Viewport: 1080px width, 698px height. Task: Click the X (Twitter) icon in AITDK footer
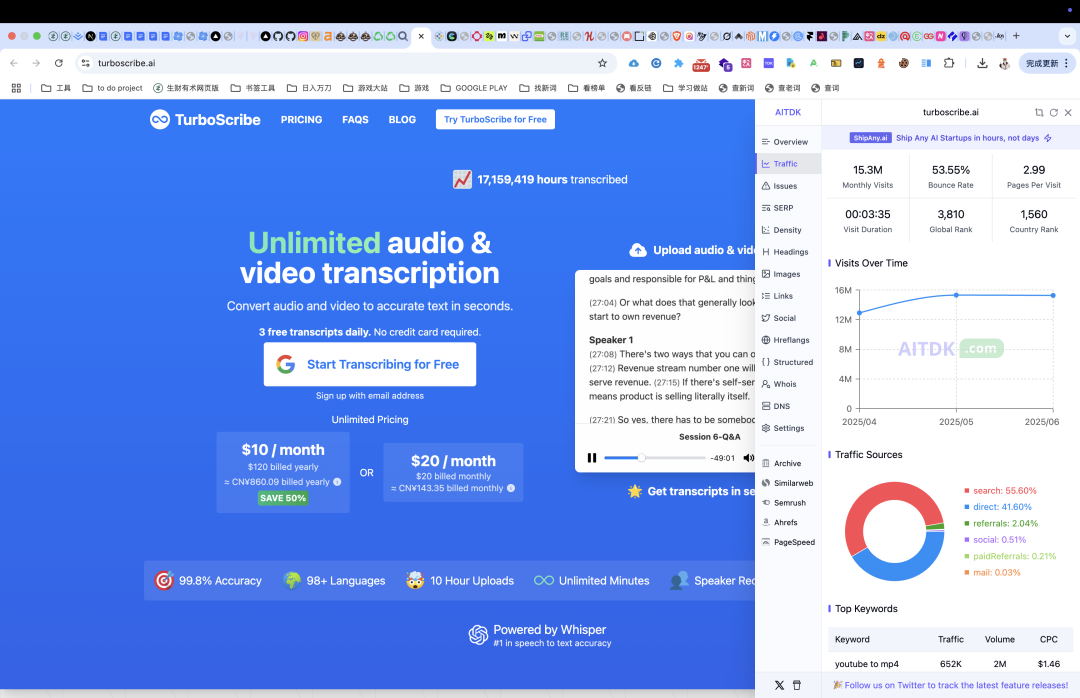pyautogui.click(x=779, y=686)
